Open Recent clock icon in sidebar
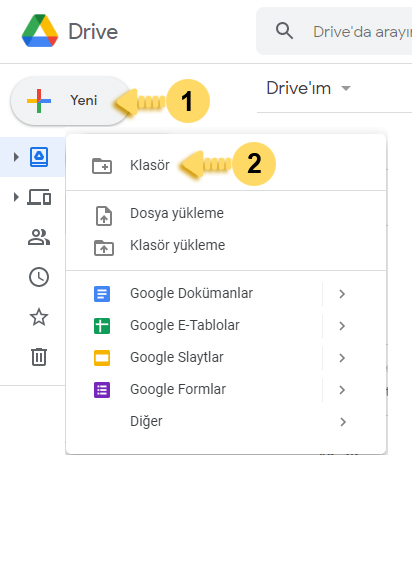 [x=39, y=277]
